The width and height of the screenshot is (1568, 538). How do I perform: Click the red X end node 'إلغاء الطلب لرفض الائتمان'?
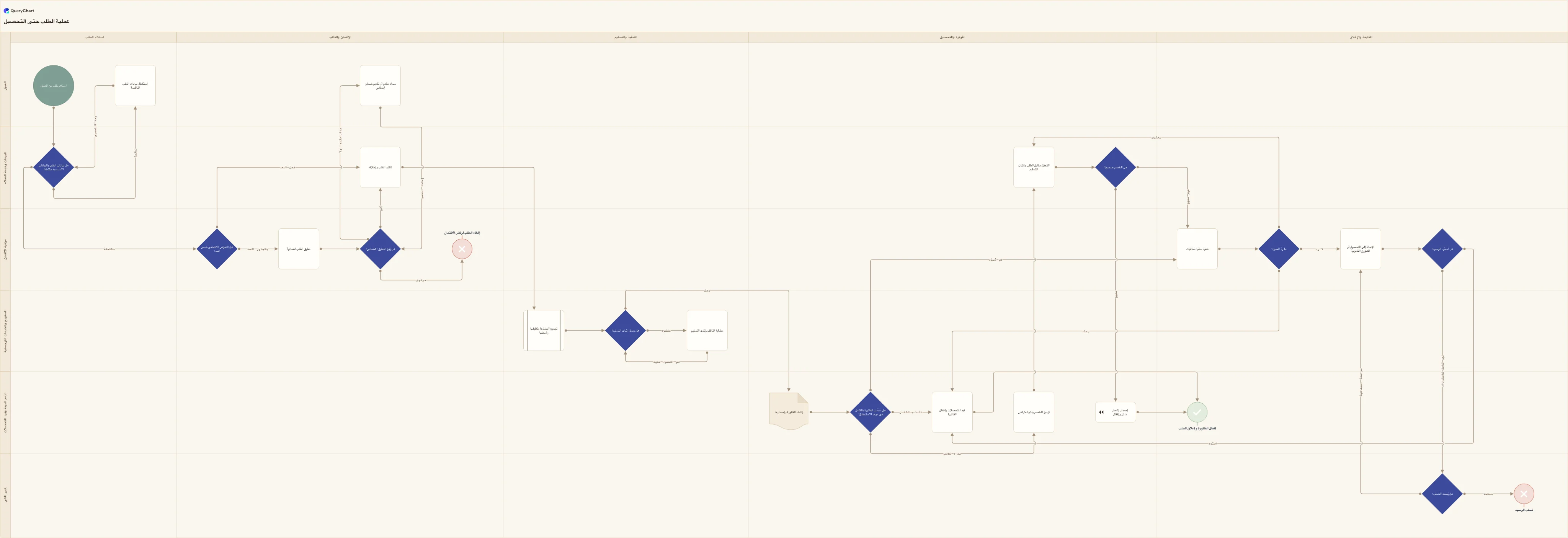pos(462,249)
